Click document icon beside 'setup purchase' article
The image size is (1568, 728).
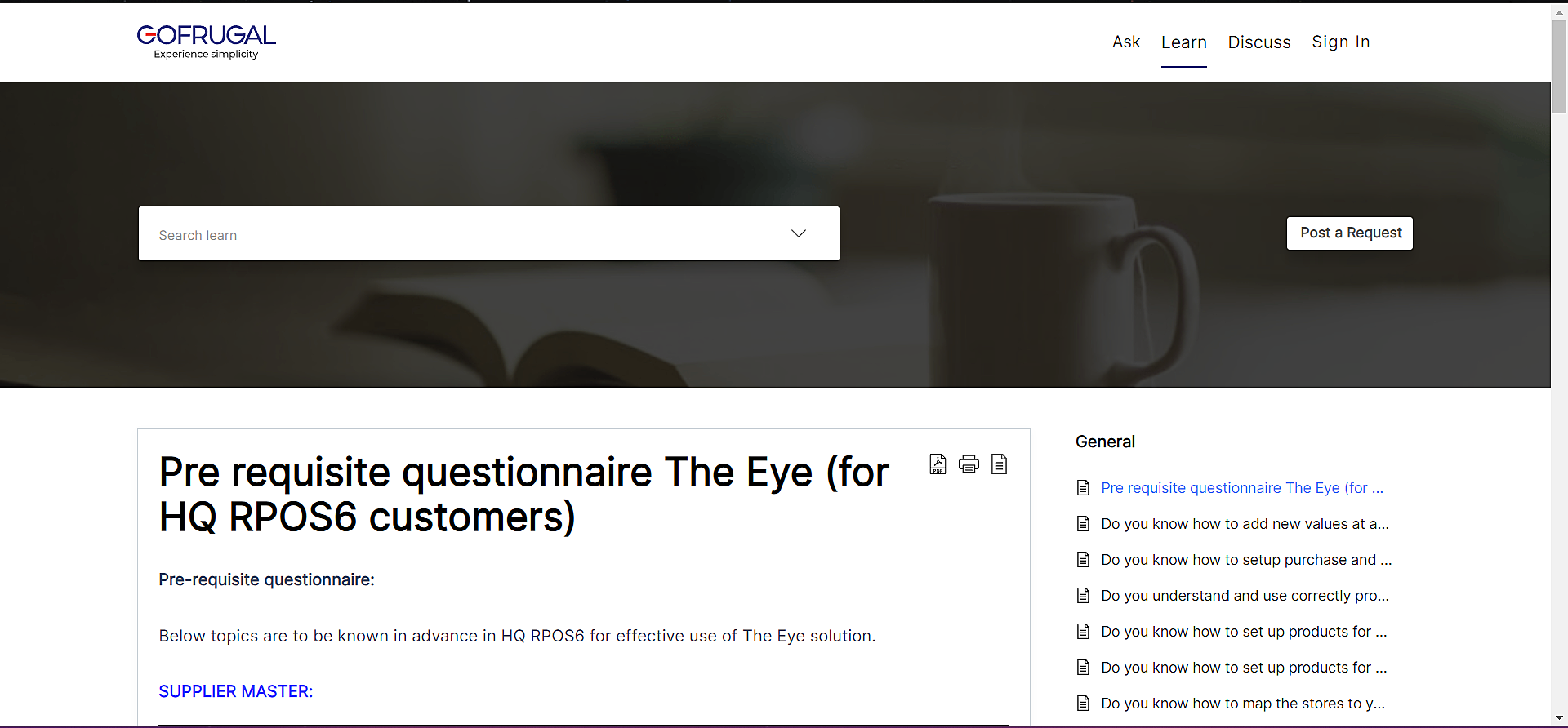click(x=1084, y=560)
